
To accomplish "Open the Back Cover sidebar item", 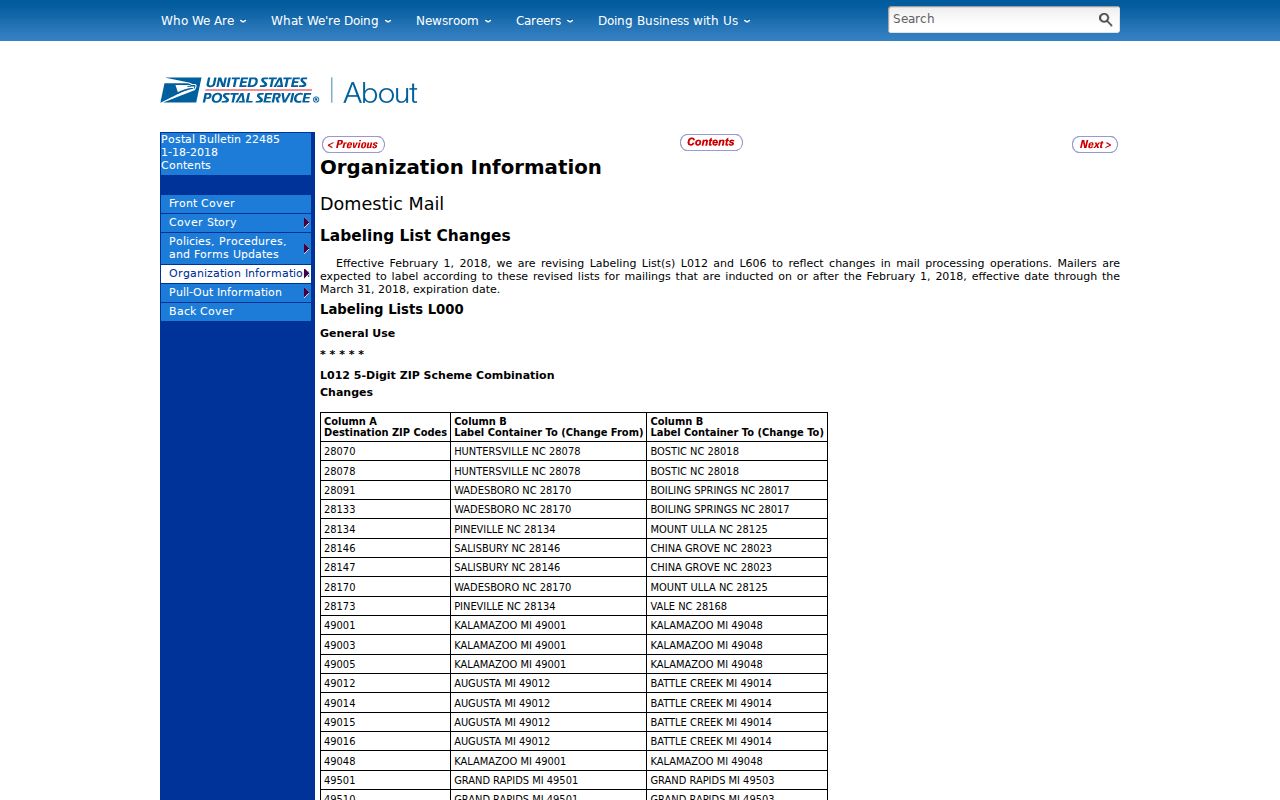I will pos(236,311).
